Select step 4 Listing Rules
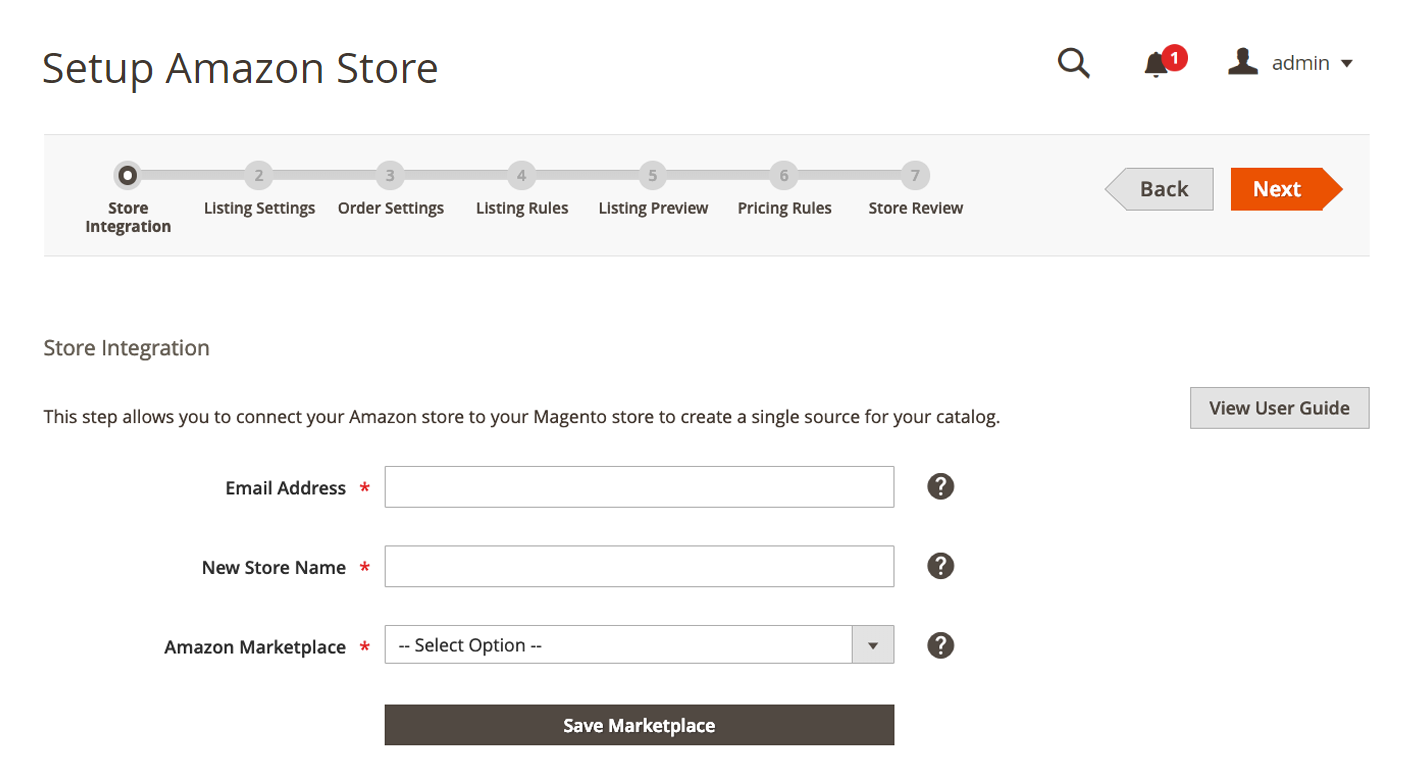Image resolution: width=1416 pixels, height=770 pixels. point(521,177)
